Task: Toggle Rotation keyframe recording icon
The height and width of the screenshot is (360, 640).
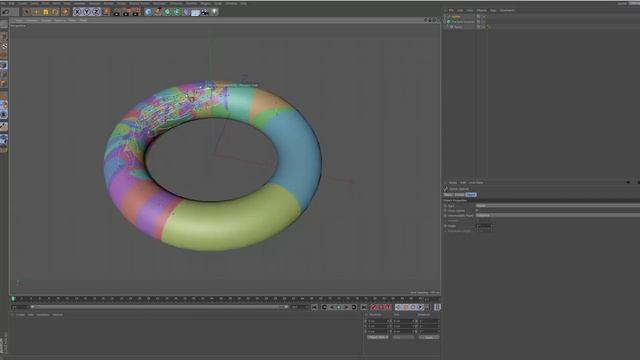Action: point(413,307)
